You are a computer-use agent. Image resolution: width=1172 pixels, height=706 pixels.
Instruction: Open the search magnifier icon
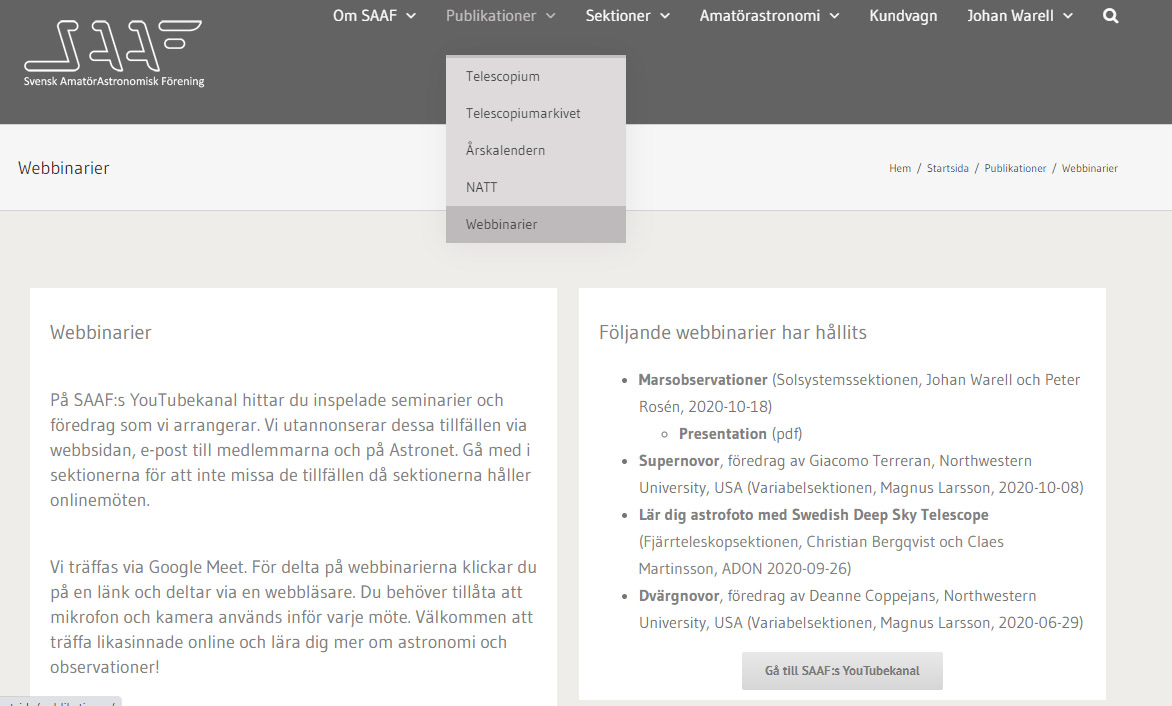coord(1110,16)
